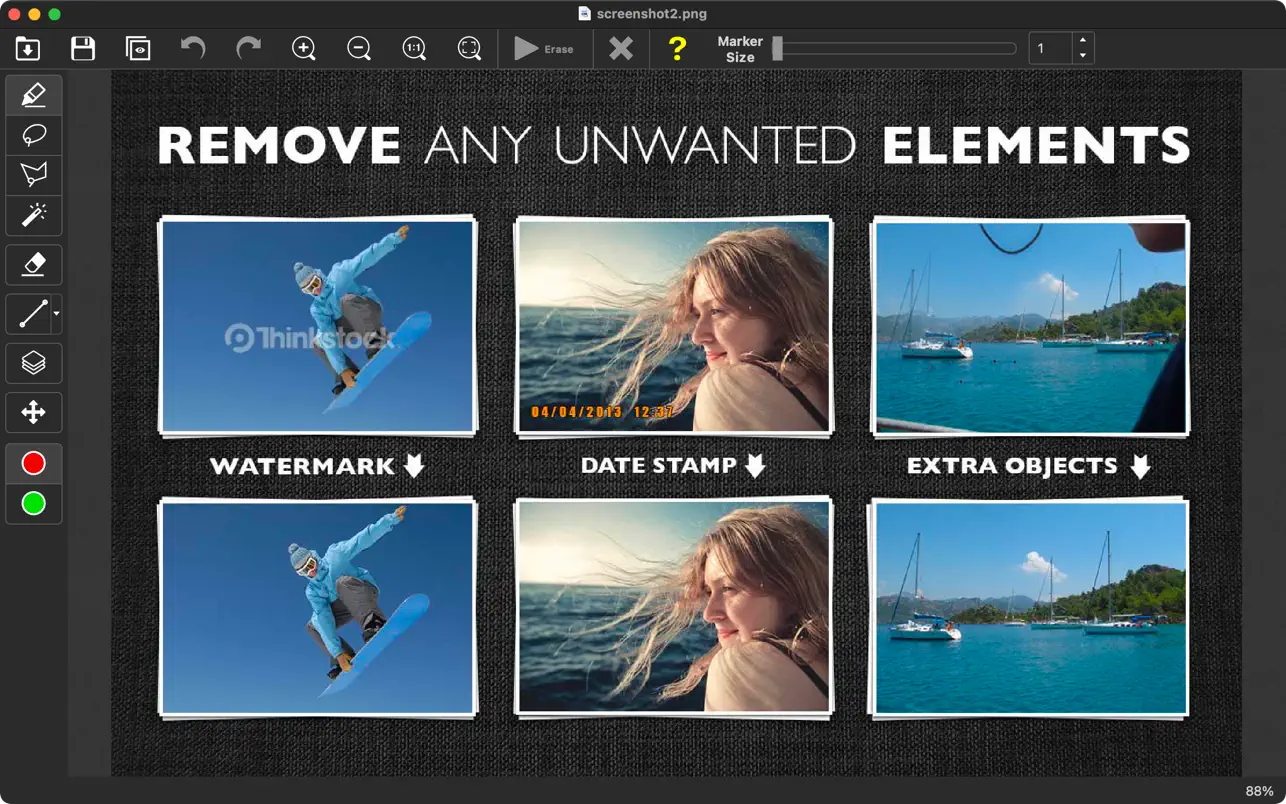Screen dimensions: 1286x804
Task: Select the Polygonal Lasso tool
Action: pyautogui.click(x=33, y=175)
